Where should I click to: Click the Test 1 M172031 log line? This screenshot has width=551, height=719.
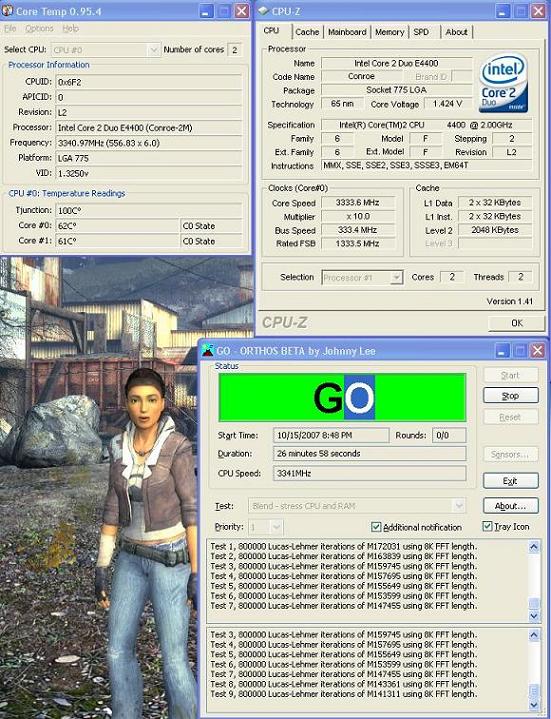(x=344, y=546)
